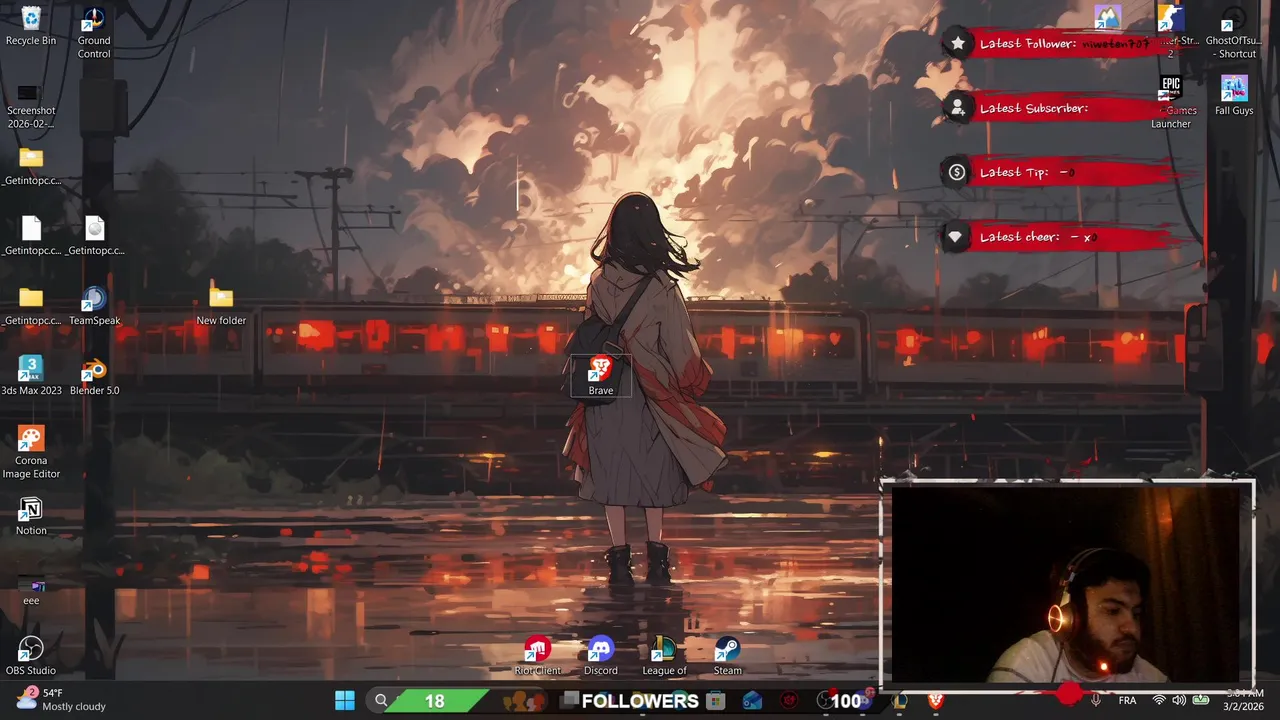
Task: Open the weather widget showing 54°F
Action: [60, 699]
